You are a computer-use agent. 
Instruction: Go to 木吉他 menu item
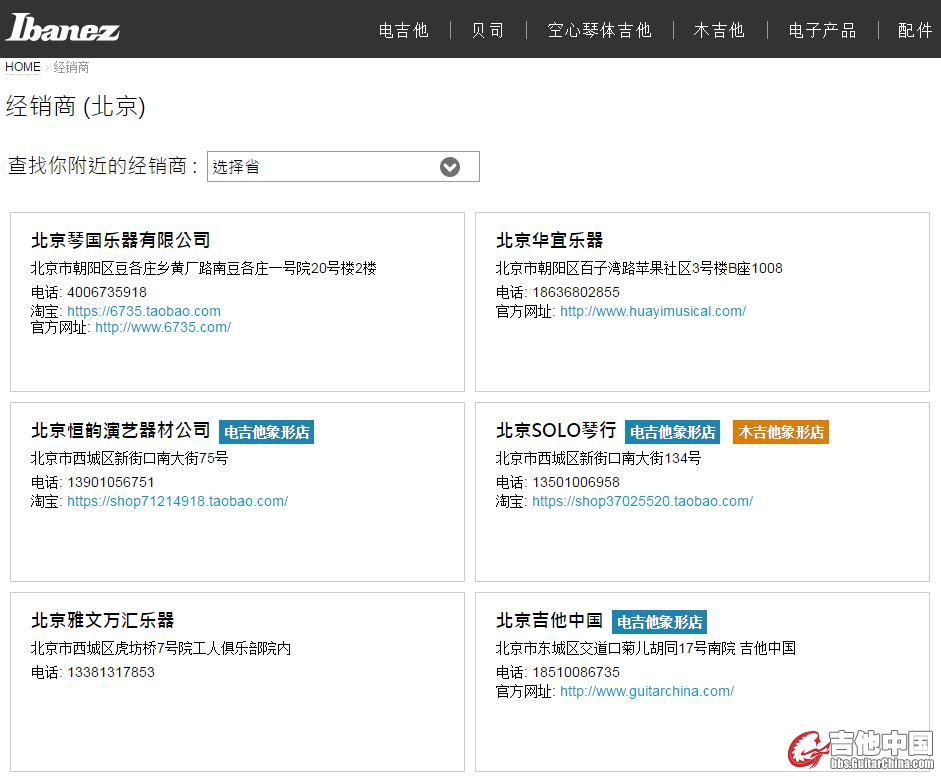719,30
